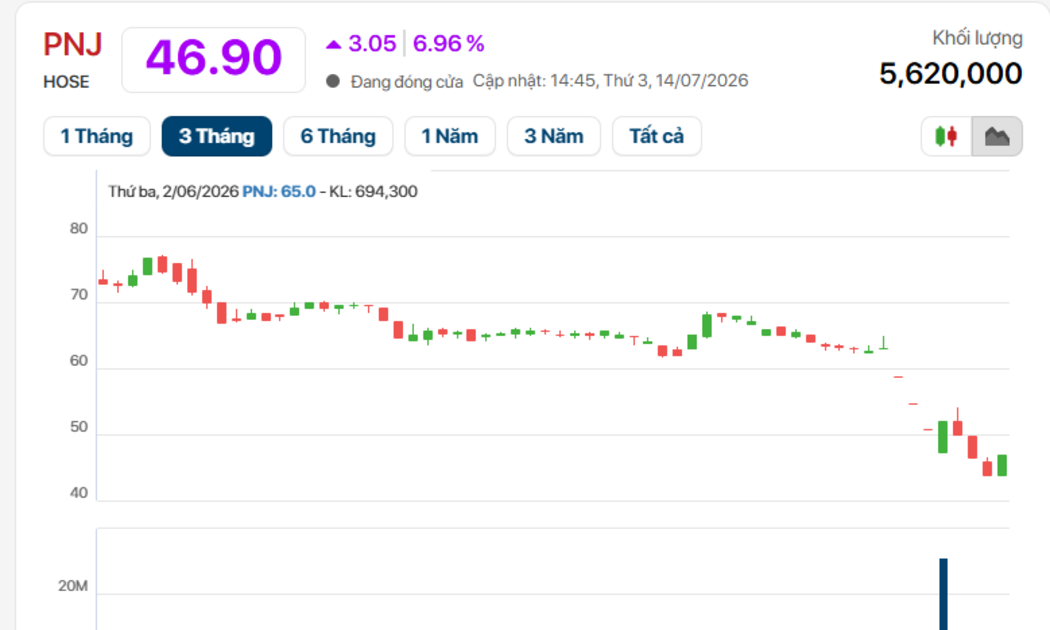Screen dimensions: 1050x630
Task: Click the PNJ ticker symbol
Action: (x=73, y=45)
